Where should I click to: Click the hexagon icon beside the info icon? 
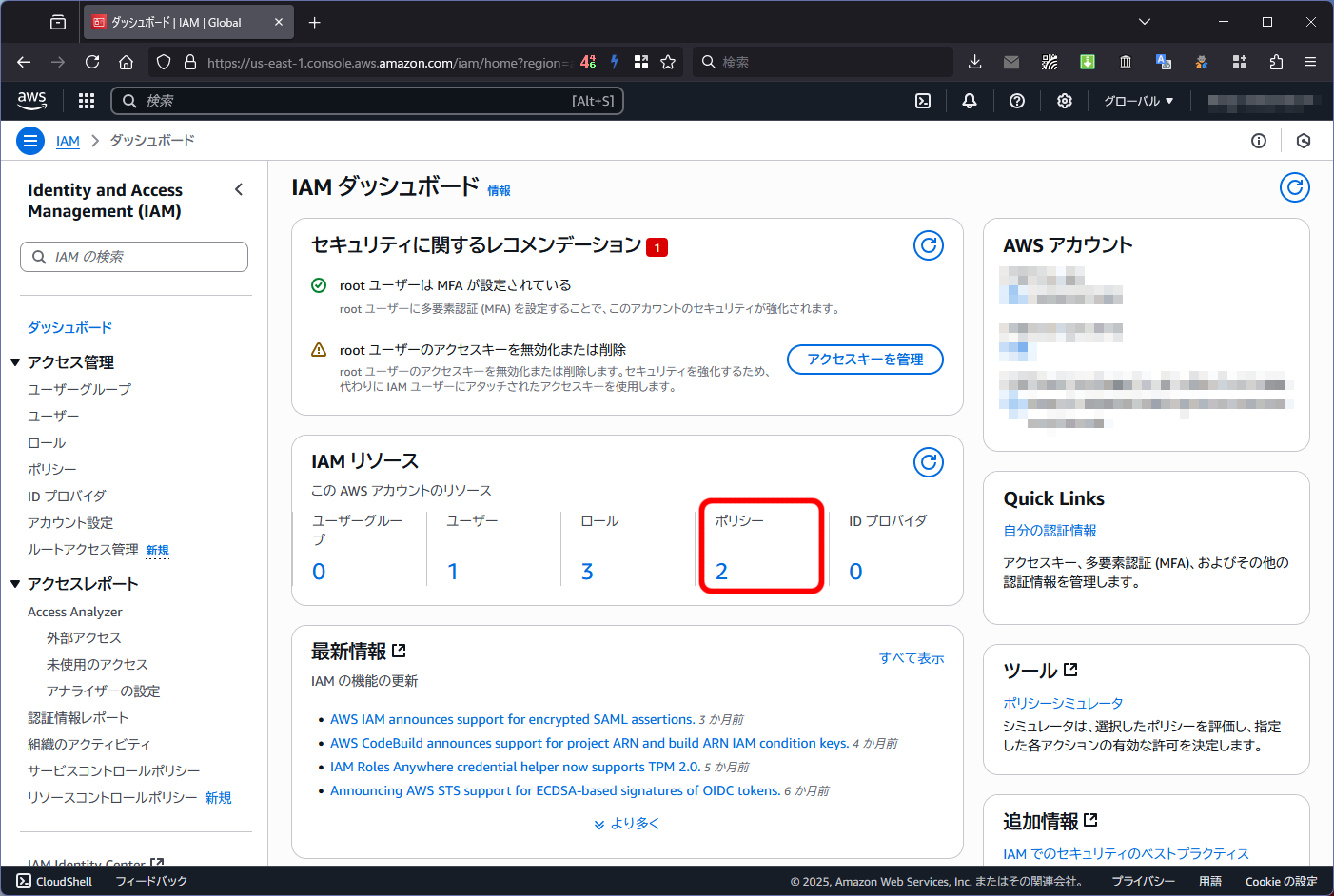click(1304, 141)
